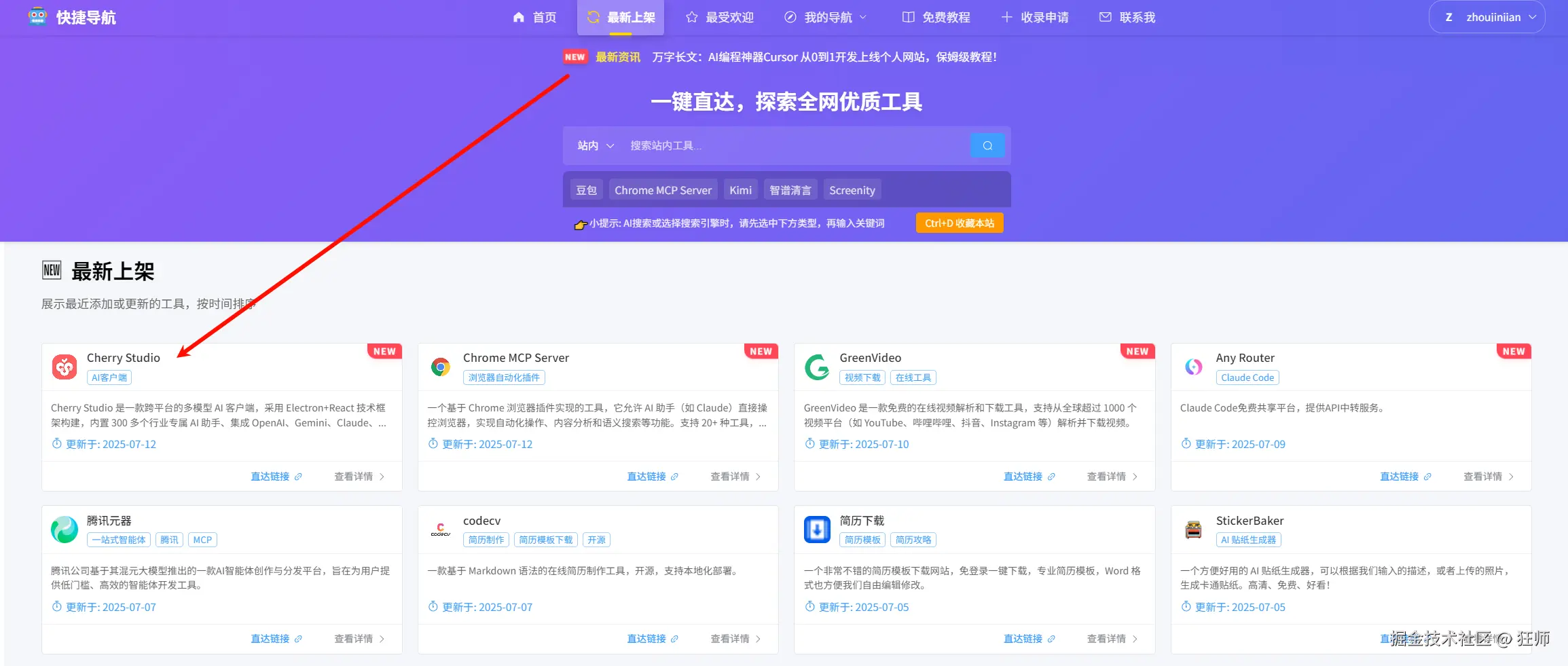This screenshot has width=1568, height=666.
Task: Click the 腾讯元器 green swirl icon
Action: [x=65, y=530]
